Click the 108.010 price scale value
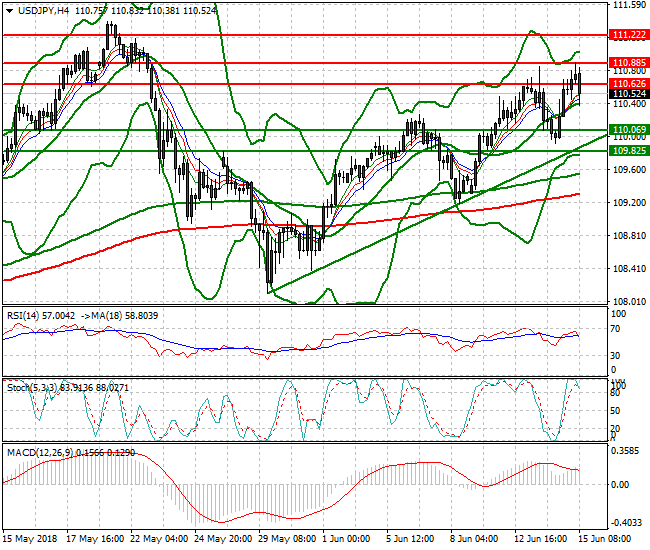 [x=629, y=302]
